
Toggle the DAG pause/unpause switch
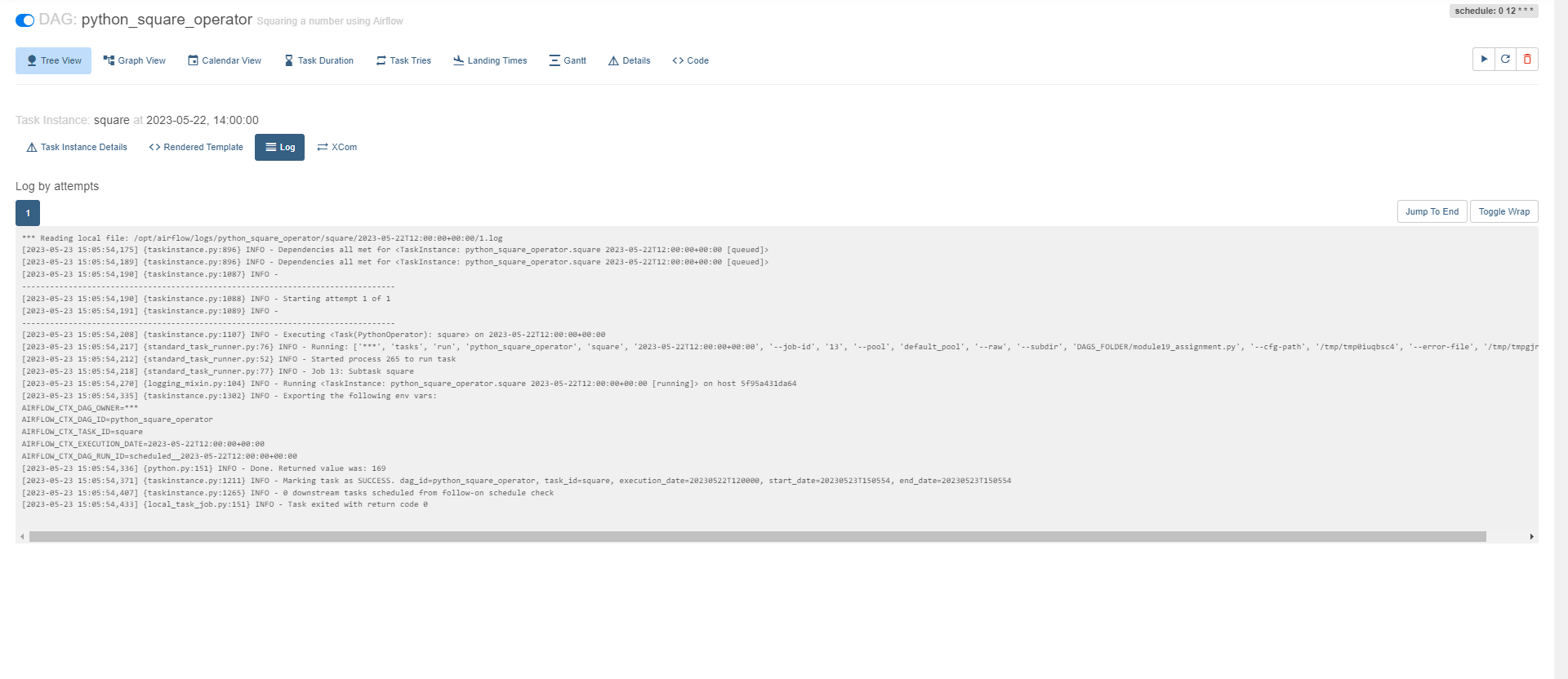pos(24,20)
